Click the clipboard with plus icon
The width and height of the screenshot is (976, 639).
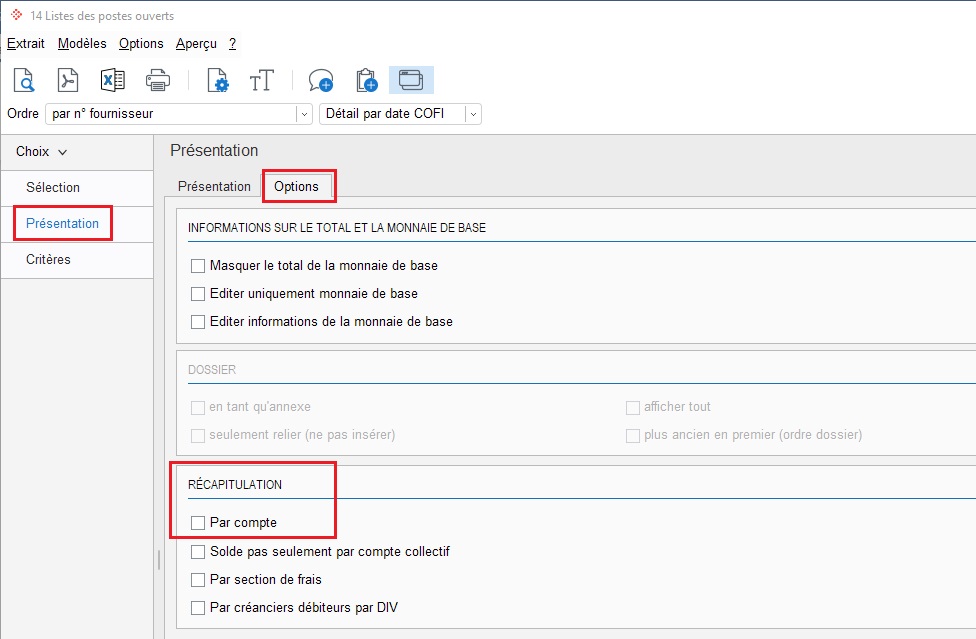(367, 80)
